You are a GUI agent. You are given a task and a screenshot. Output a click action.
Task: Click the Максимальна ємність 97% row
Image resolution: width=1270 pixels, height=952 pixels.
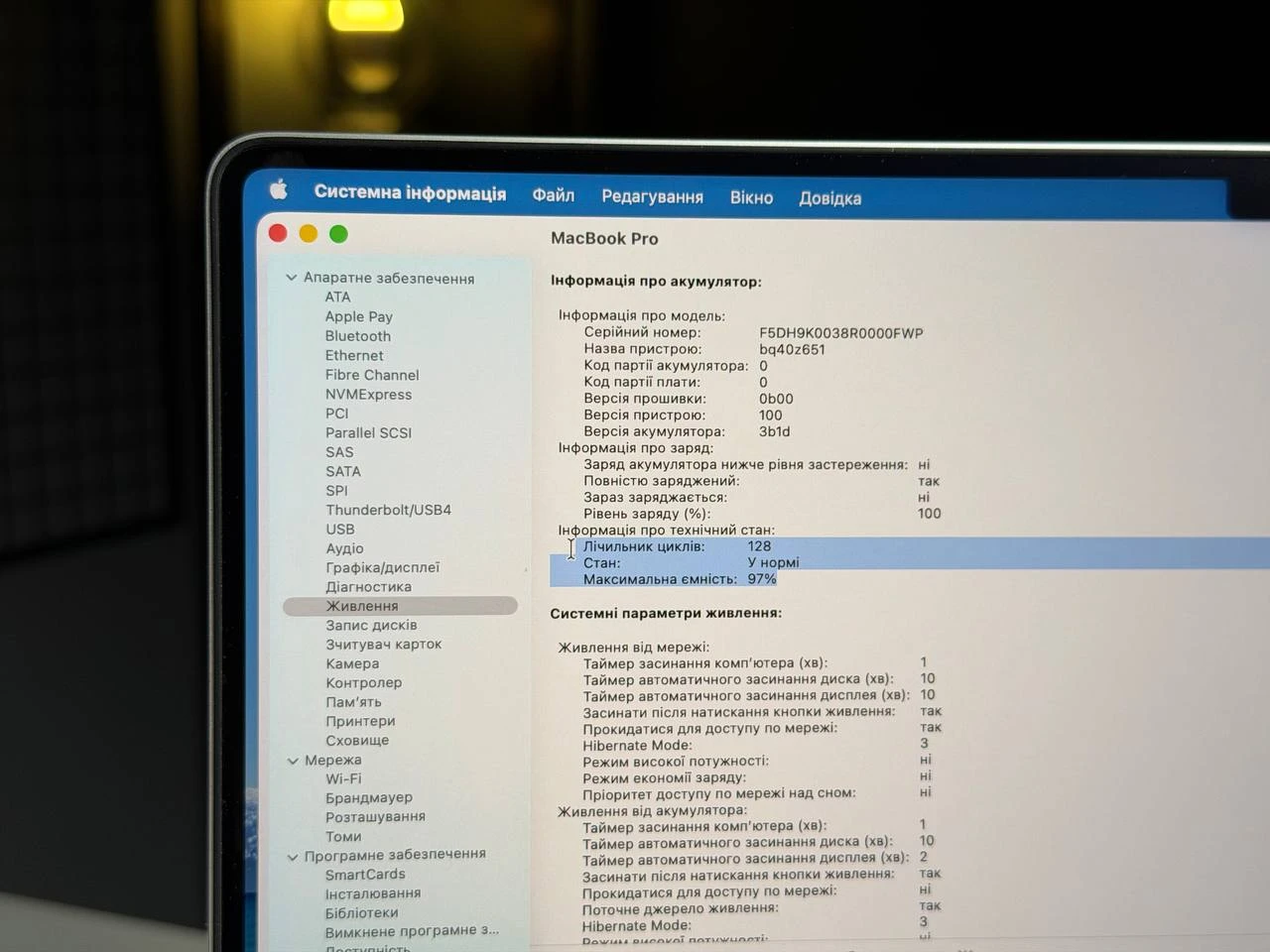pos(680,579)
